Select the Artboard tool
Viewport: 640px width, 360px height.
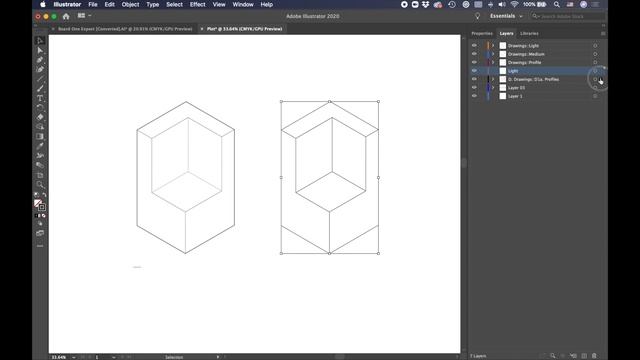[40, 175]
